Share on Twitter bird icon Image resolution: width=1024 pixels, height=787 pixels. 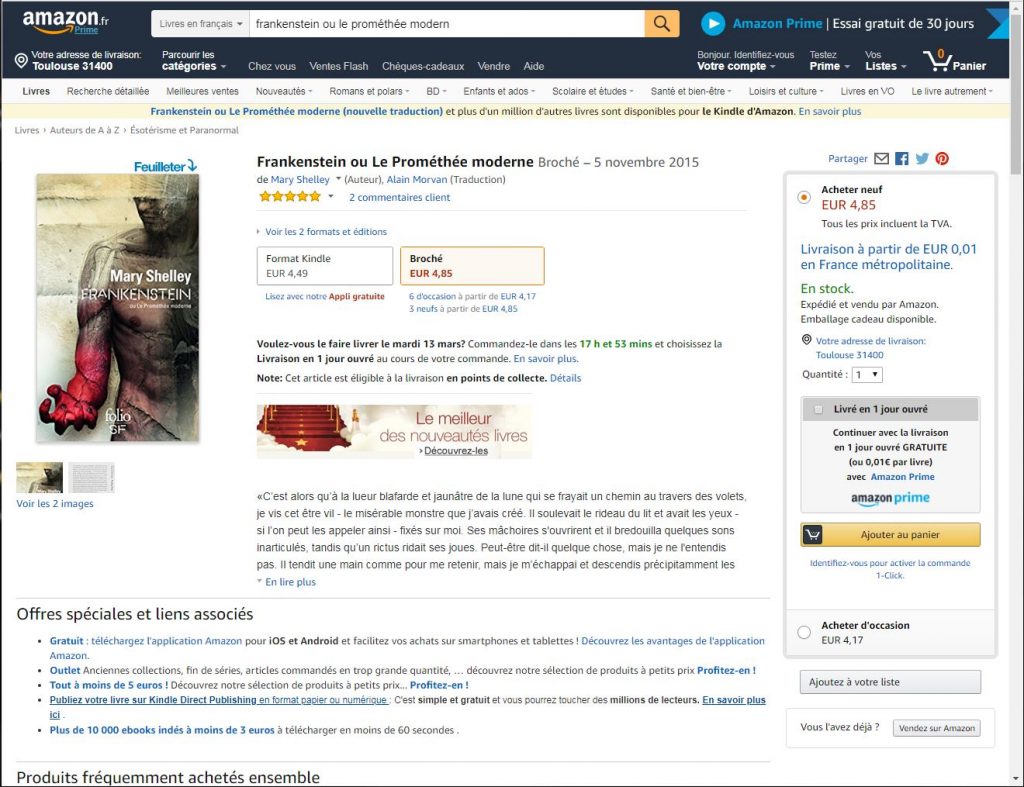coord(922,159)
